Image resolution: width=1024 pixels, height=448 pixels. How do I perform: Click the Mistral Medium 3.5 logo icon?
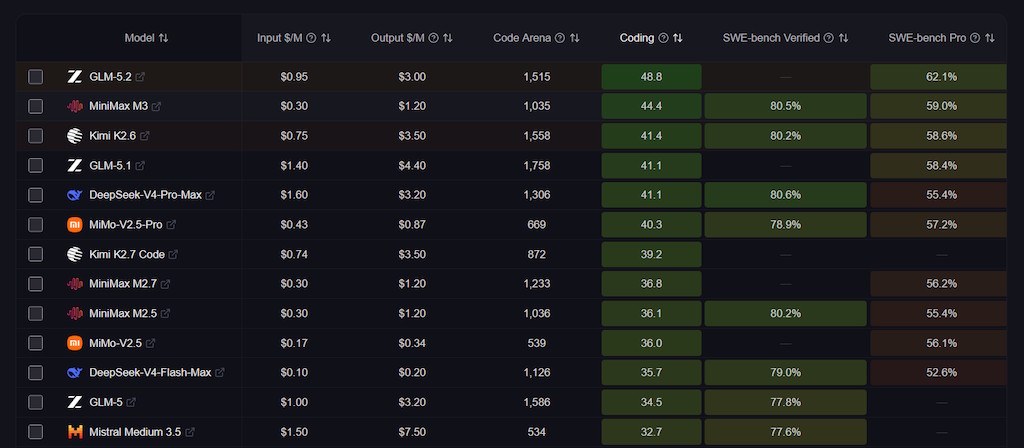tap(75, 432)
